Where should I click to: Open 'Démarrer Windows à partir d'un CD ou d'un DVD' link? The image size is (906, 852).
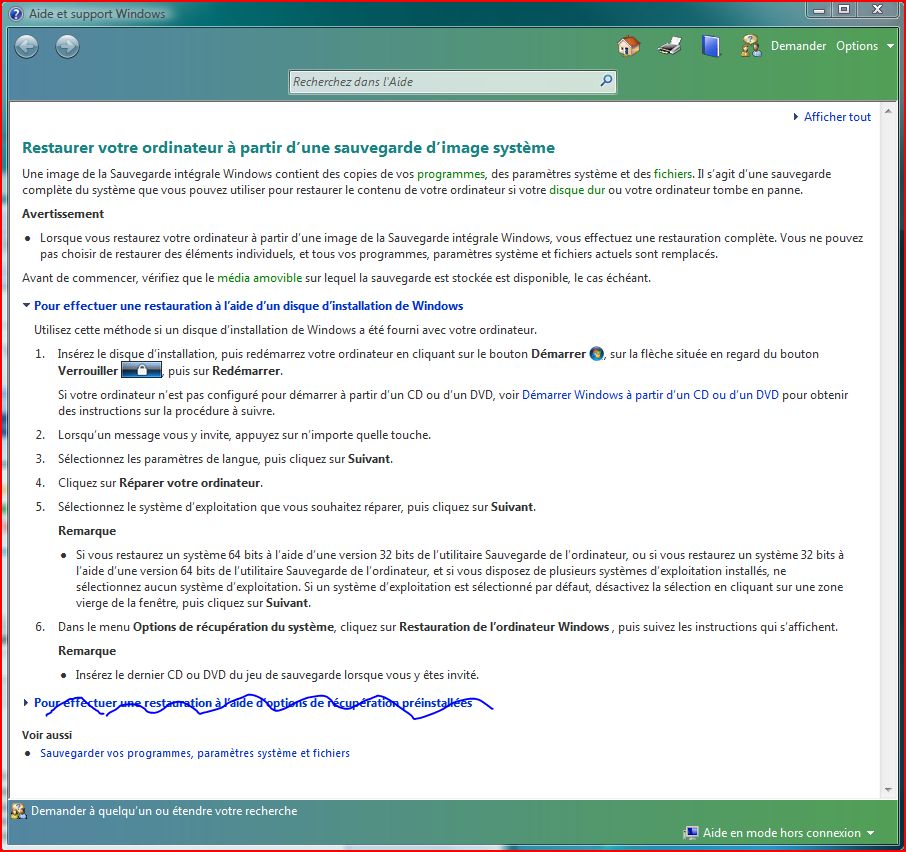[650, 395]
